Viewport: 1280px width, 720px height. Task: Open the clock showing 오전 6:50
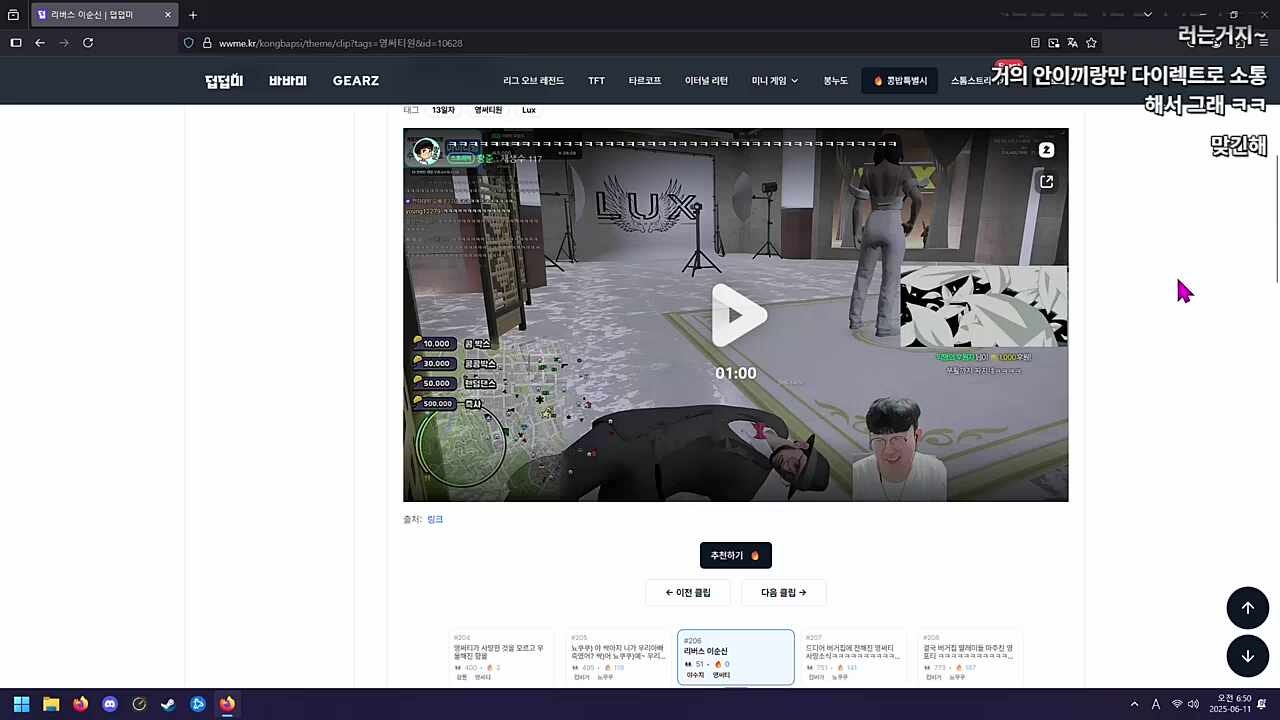pyautogui.click(x=1229, y=704)
